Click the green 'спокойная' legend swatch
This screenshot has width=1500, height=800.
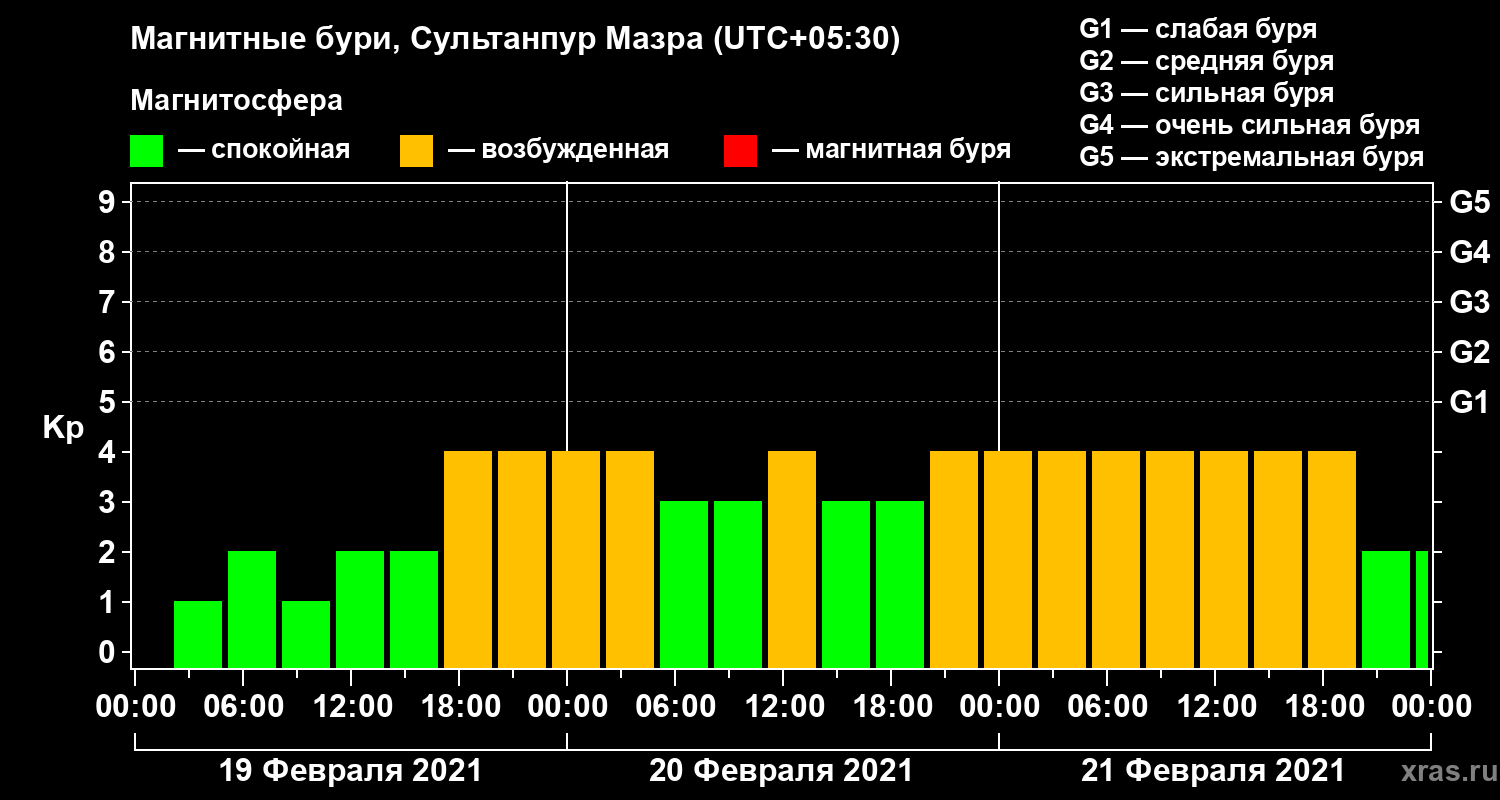tap(146, 151)
